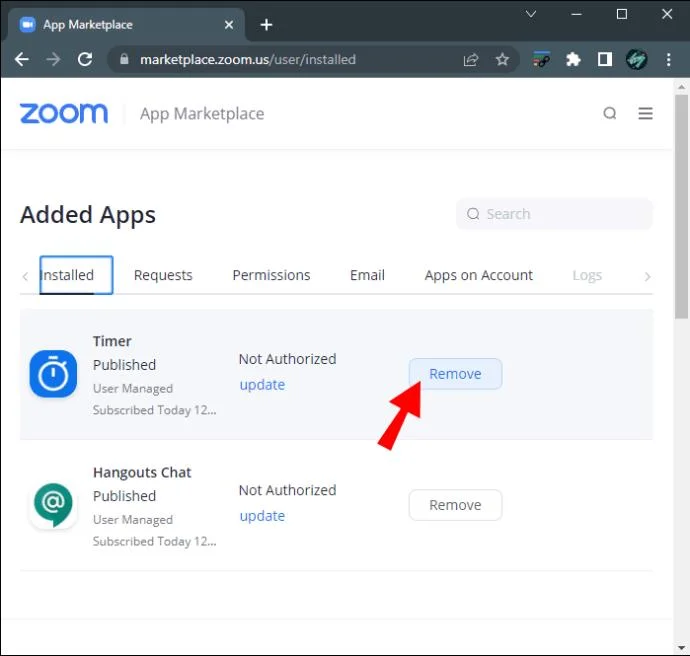Click update link for Timer
This screenshot has height=656, width=690.
coord(262,385)
